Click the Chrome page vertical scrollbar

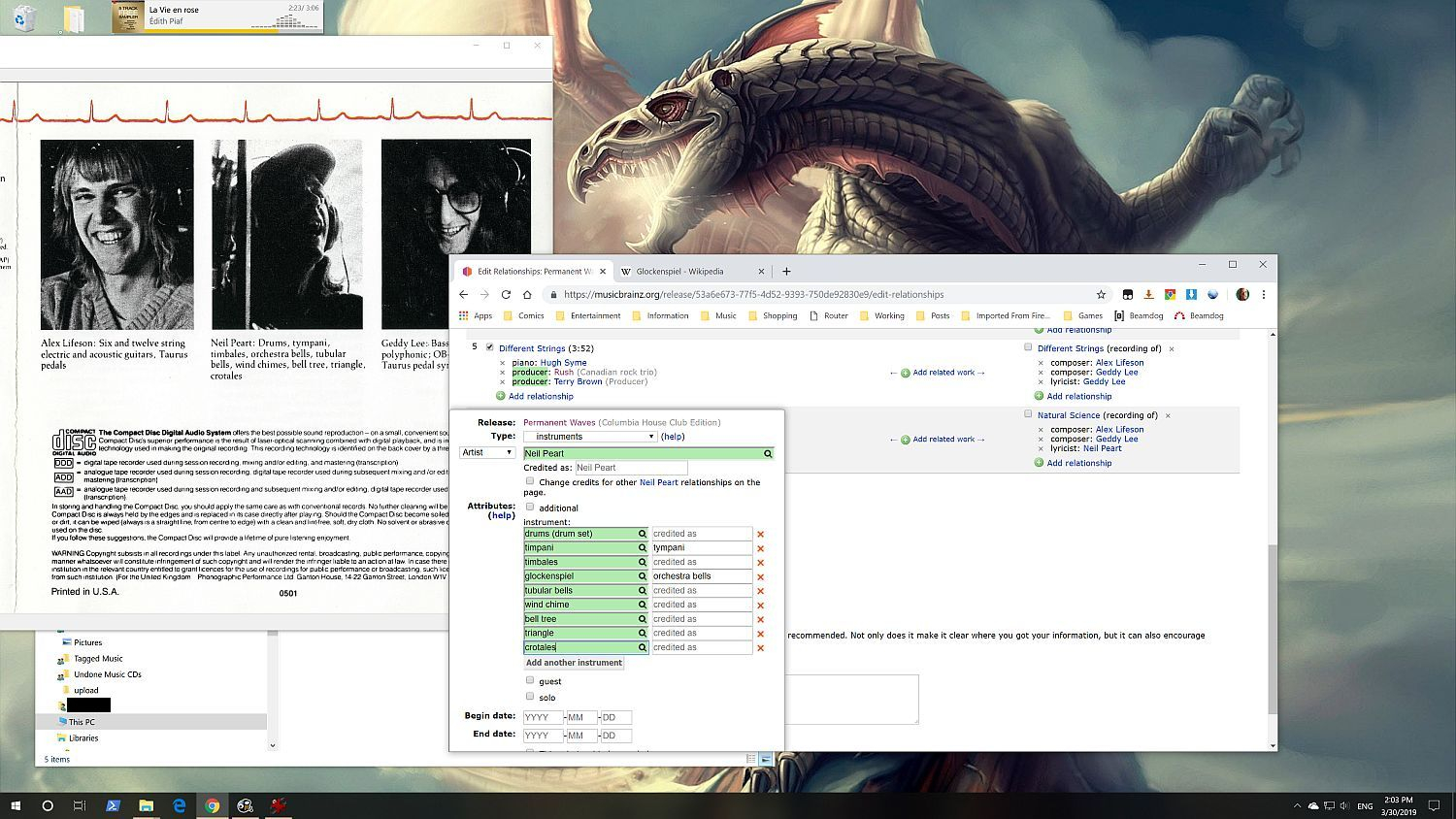1272,629
